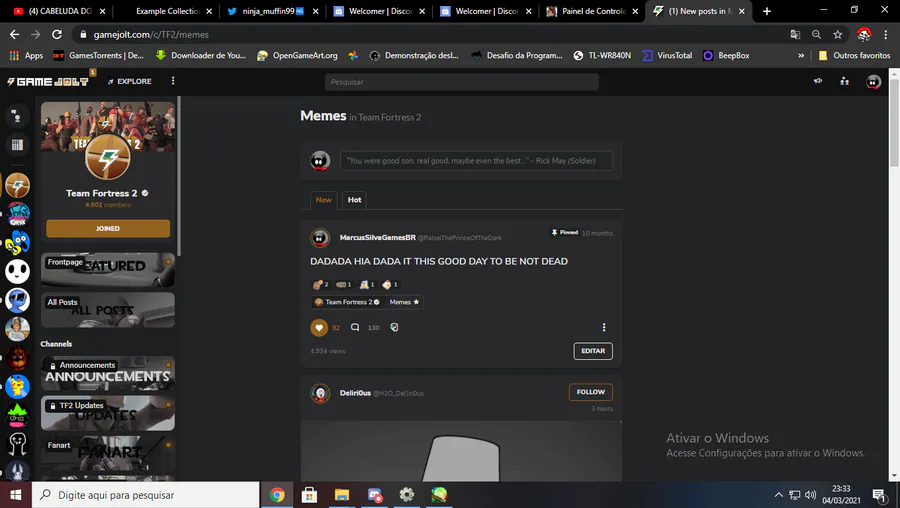The width and height of the screenshot is (900, 508).
Task: Switch to the New posts tab
Action: pyautogui.click(x=324, y=200)
